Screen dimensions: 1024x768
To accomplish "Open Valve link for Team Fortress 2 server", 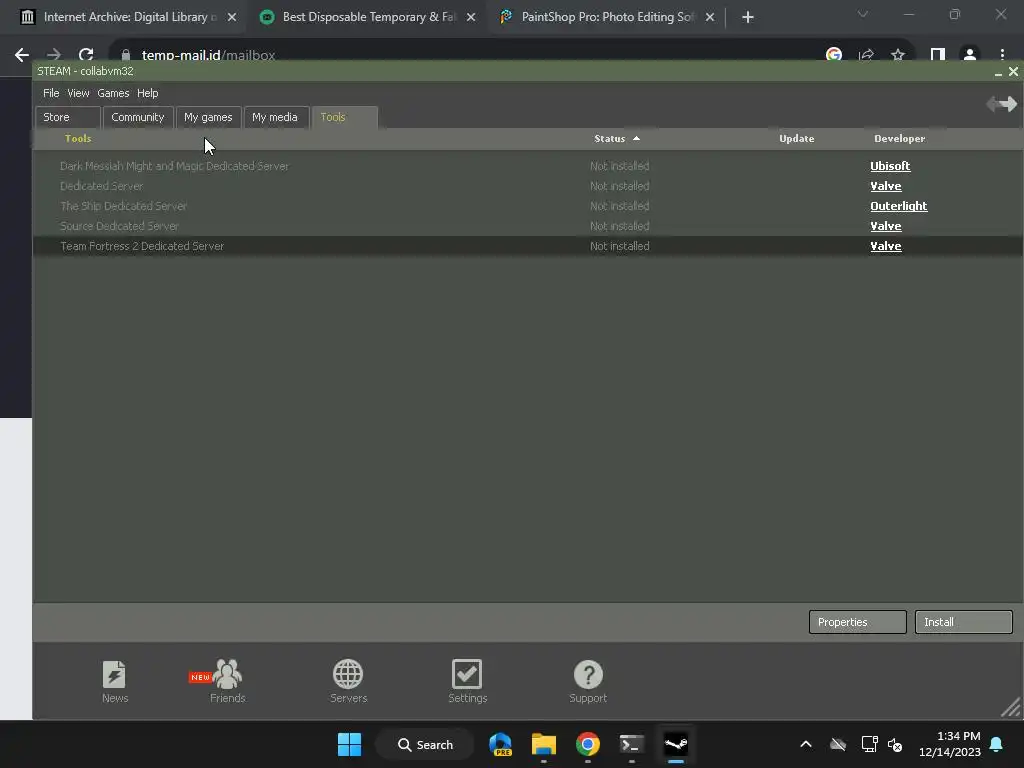I will (886, 246).
